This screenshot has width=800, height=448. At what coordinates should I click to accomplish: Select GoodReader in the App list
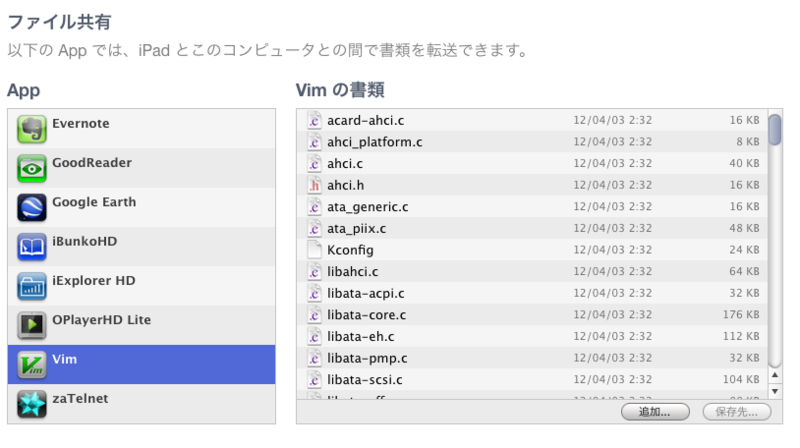pos(141,168)
